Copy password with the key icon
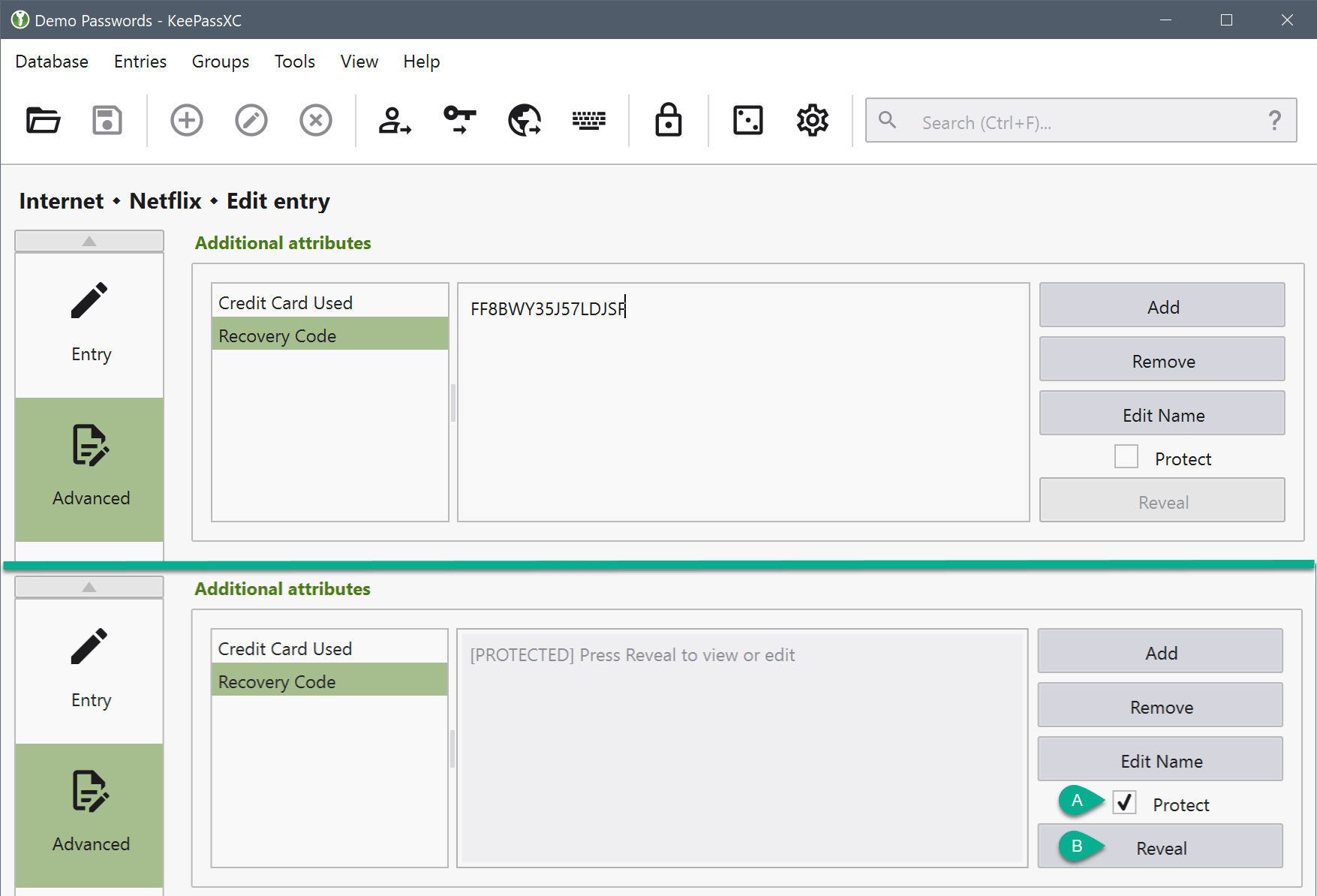1317x896 pixels. [459, 120]
